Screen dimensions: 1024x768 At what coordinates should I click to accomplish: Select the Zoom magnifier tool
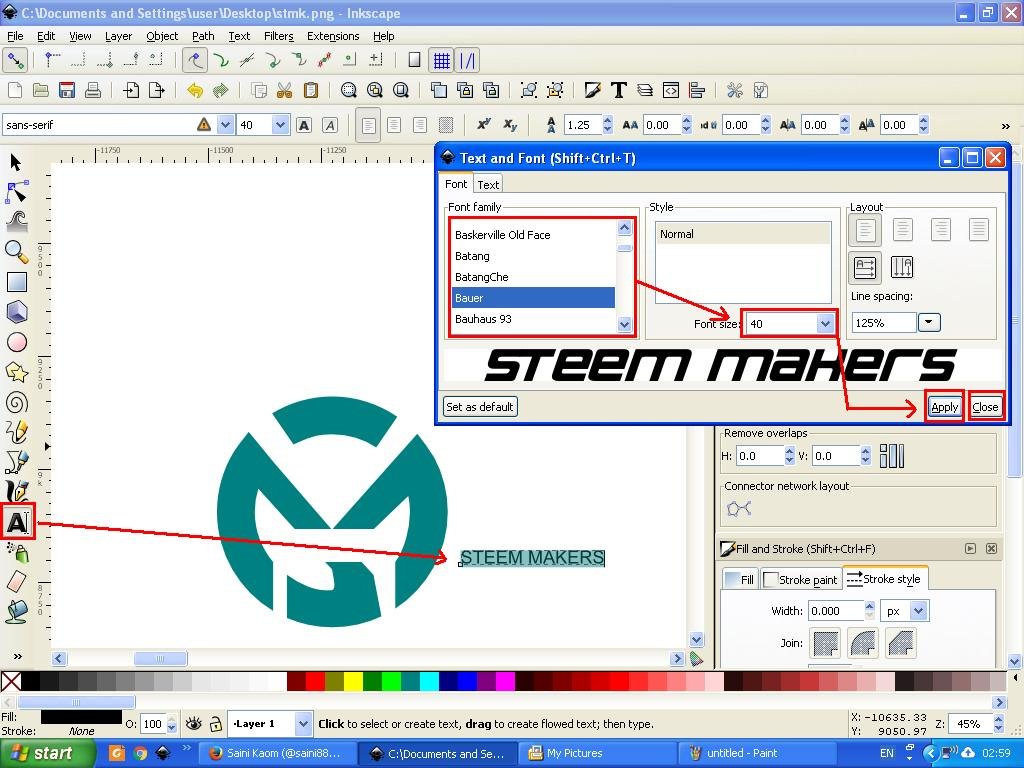point(16,251)
